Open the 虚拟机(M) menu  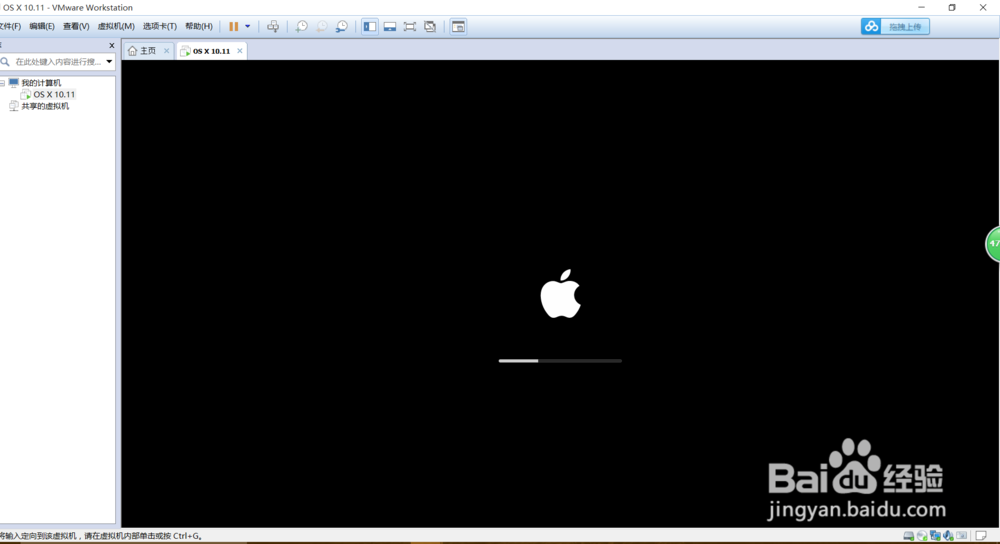(116, 26)
